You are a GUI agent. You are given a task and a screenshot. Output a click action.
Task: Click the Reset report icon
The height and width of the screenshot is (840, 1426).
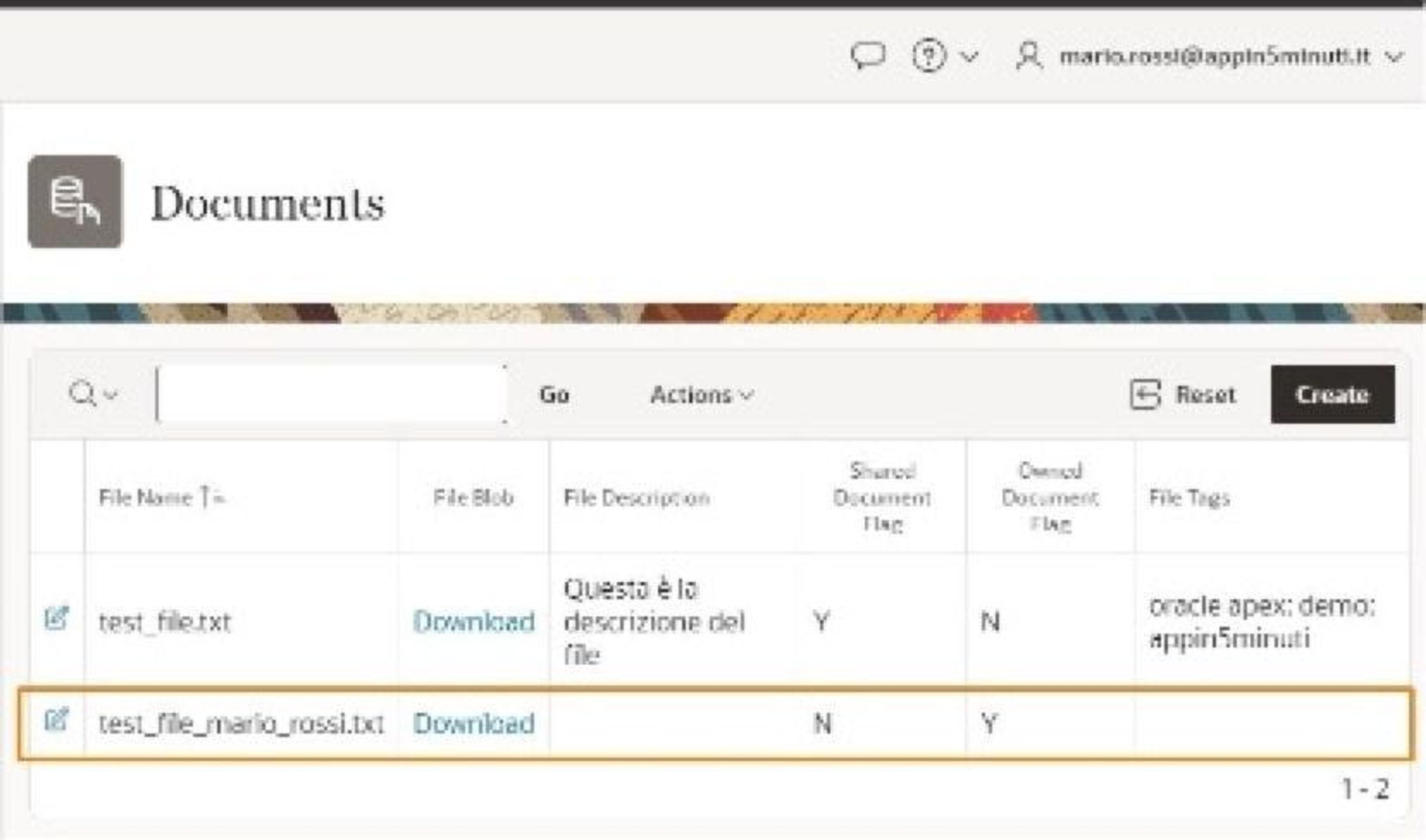[1145, 394]
